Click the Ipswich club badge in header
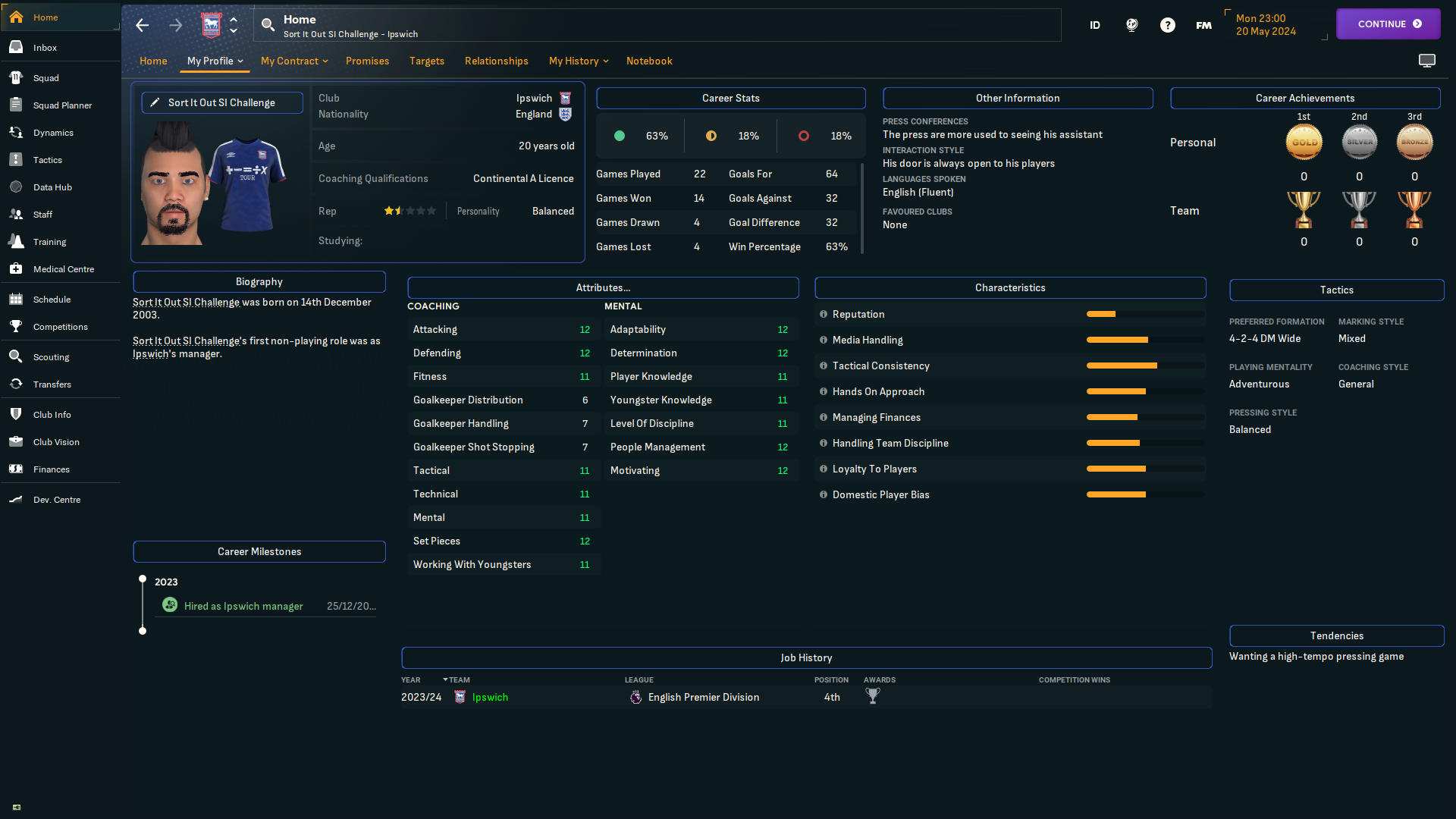Image resolution: width=1456 pixels, height=819 pixels. point(211,25)
